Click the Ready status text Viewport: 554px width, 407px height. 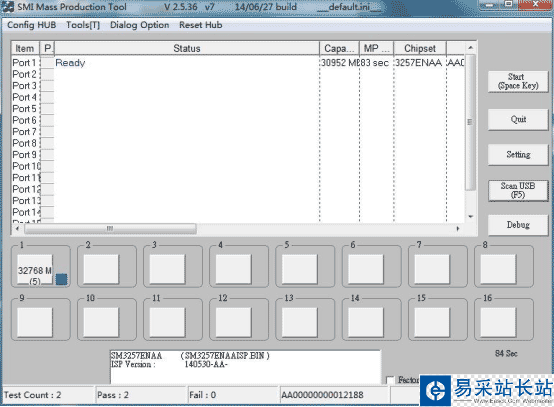pos(70,63)
